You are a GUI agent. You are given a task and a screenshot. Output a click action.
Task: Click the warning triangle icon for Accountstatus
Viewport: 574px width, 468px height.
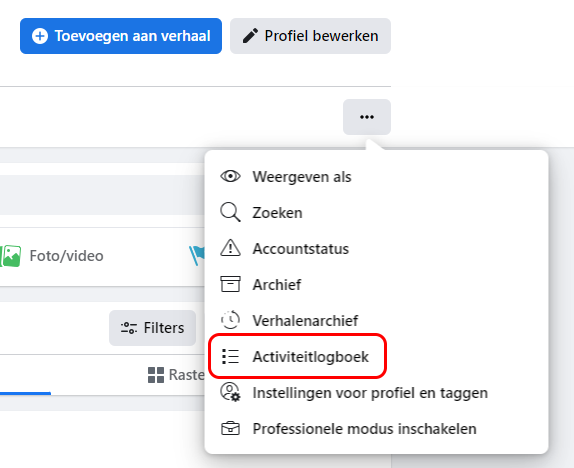[x=230, y=248]
